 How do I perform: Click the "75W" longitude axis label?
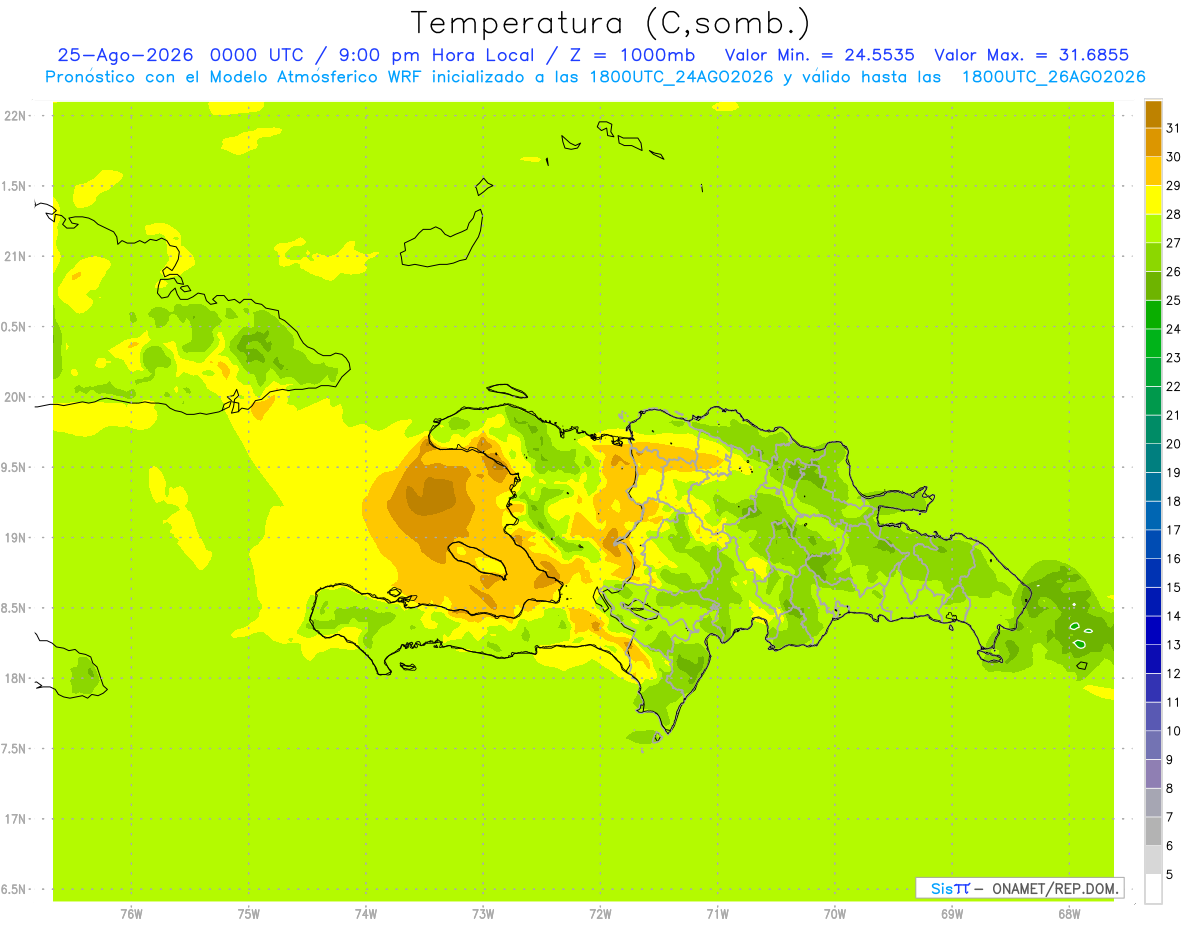[249, 913]
